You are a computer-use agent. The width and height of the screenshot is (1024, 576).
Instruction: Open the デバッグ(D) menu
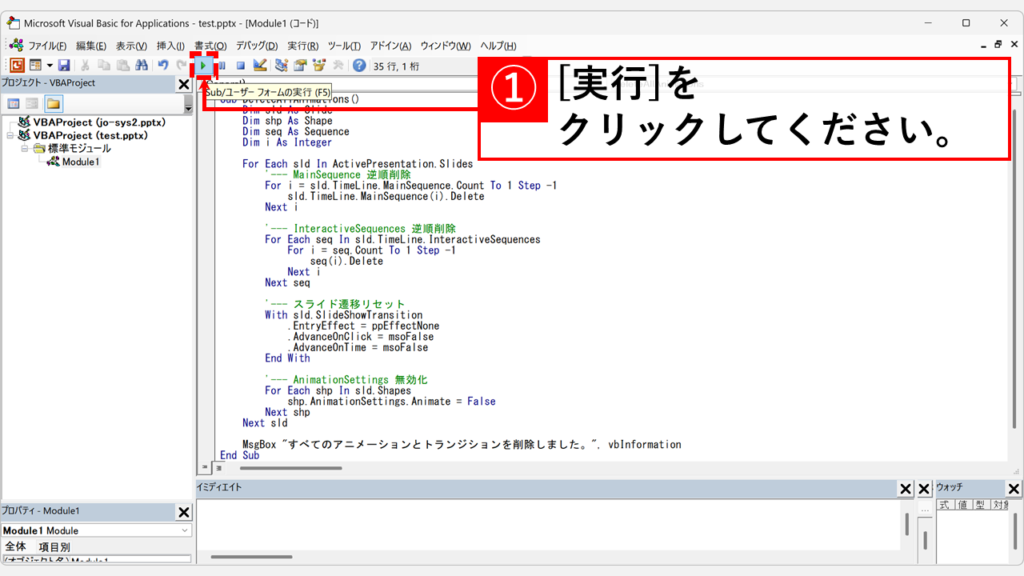[257, 46]
